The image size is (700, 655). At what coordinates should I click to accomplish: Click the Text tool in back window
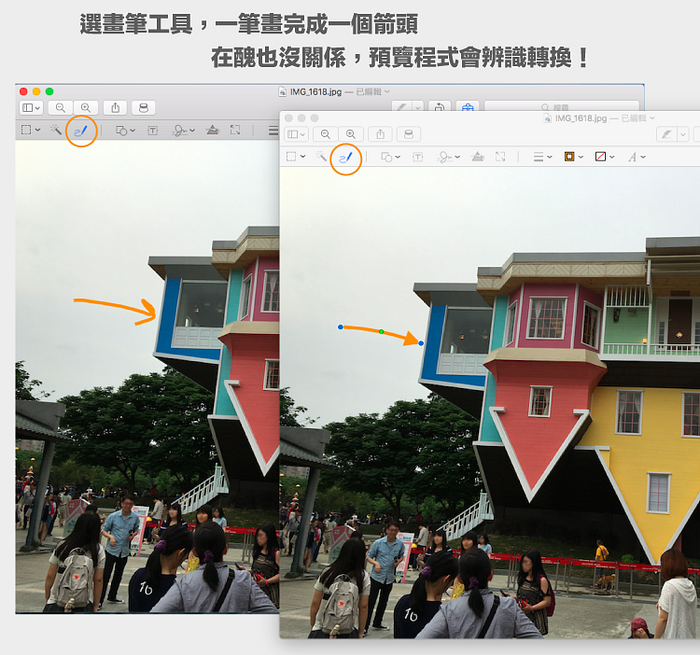coord(153,130)
